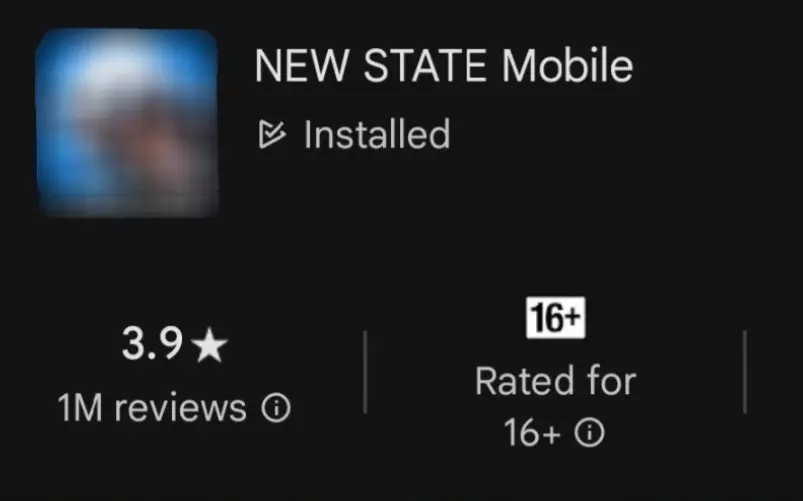Tap the word STATE in the app title
This screenshot has width=803, height=501.
click(425, 66)
